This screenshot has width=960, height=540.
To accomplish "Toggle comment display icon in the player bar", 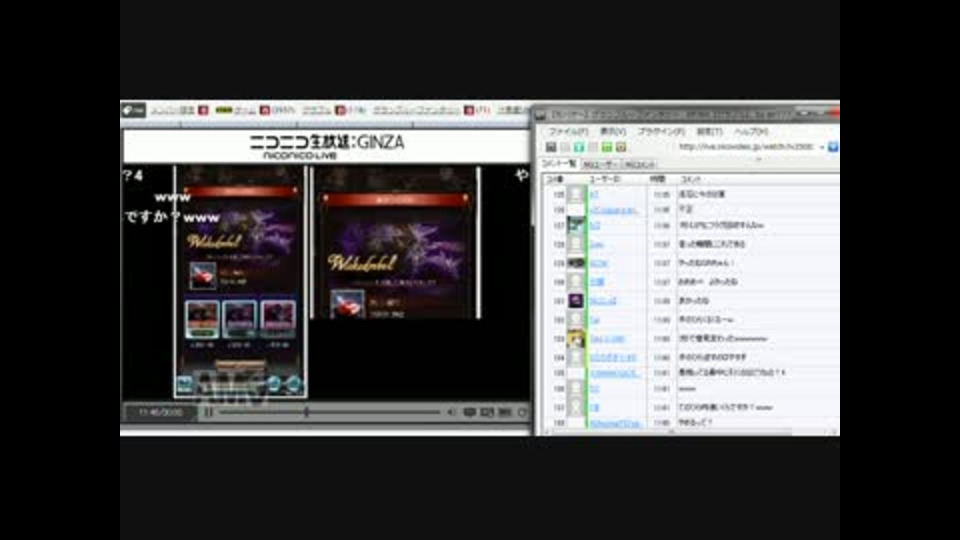I will (x=470, y=413).
